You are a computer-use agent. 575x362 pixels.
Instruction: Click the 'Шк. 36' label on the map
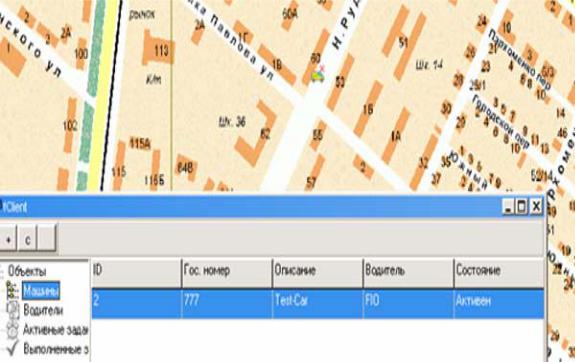pyautogui.click(x=232, y=121)
